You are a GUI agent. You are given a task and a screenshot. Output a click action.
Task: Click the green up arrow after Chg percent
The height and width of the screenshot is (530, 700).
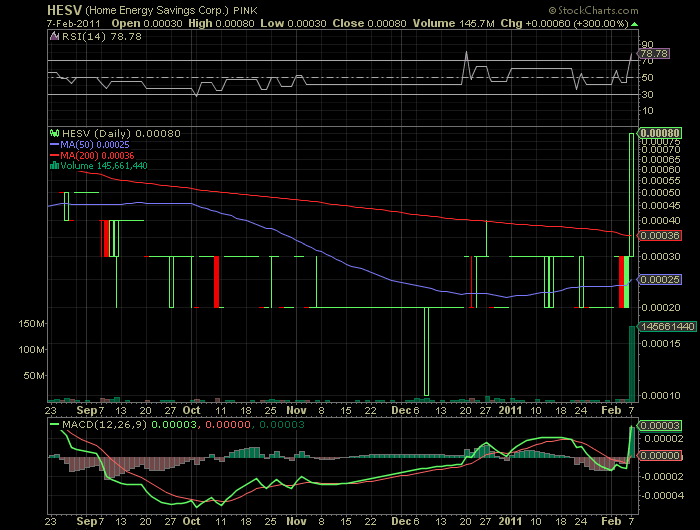[x=634, y=24]
